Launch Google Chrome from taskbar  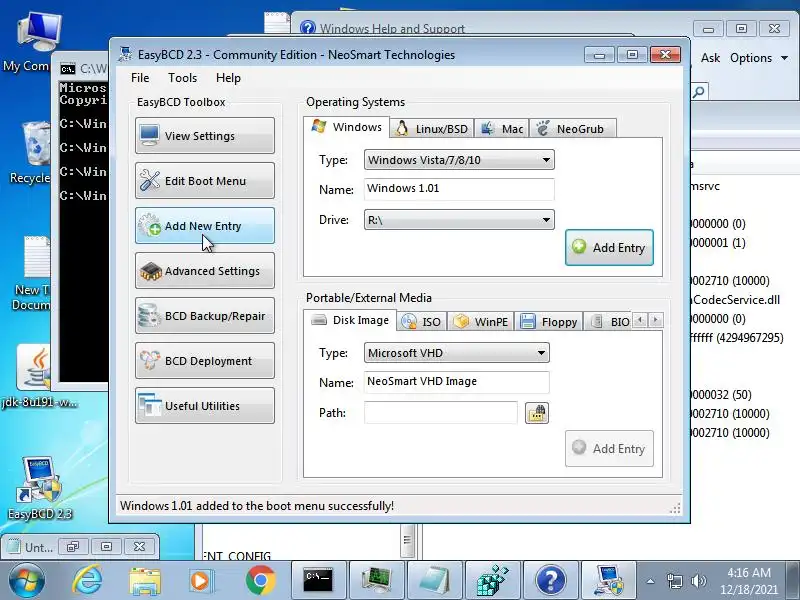260,581
